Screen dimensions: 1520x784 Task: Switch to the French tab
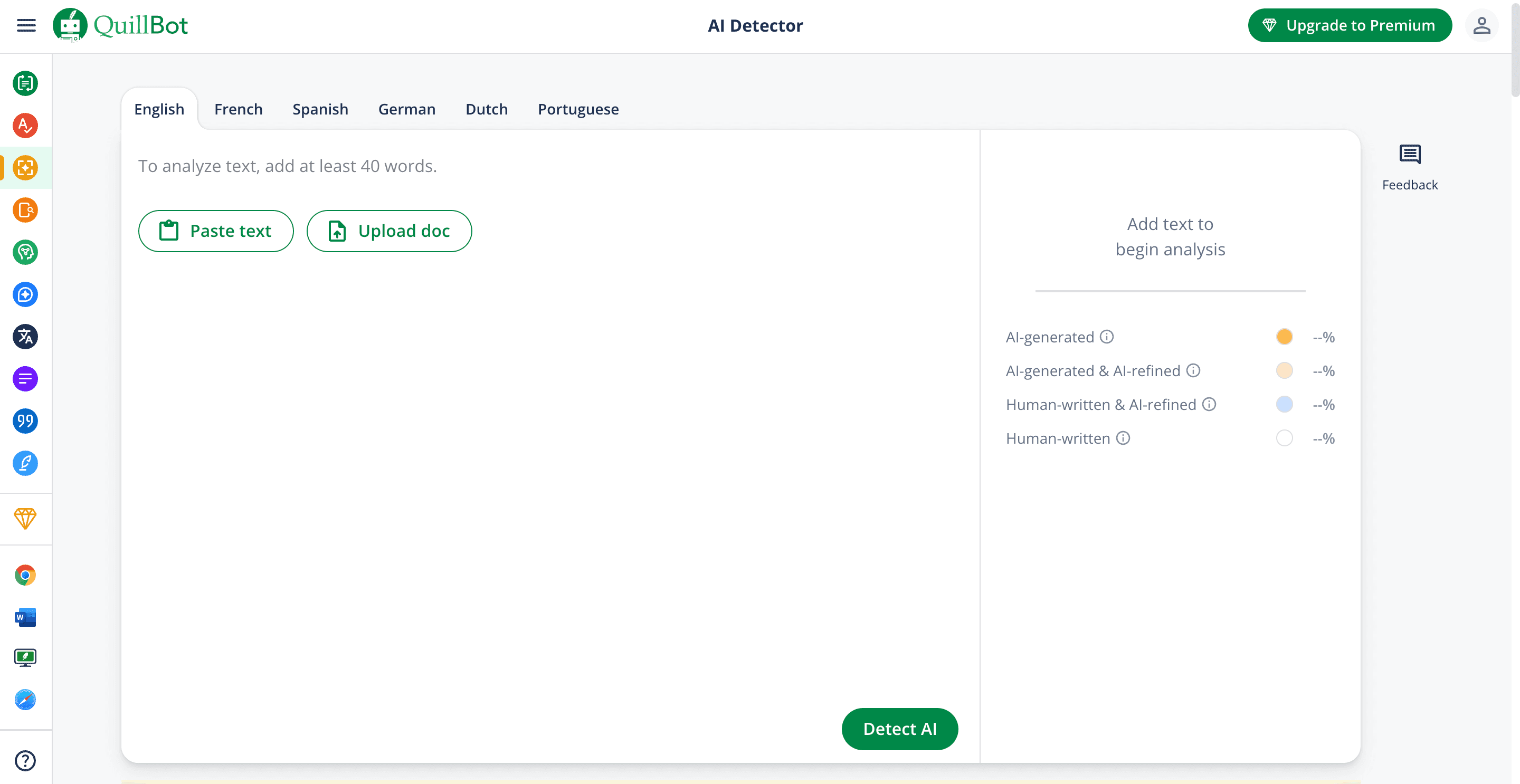pos(239,109)
